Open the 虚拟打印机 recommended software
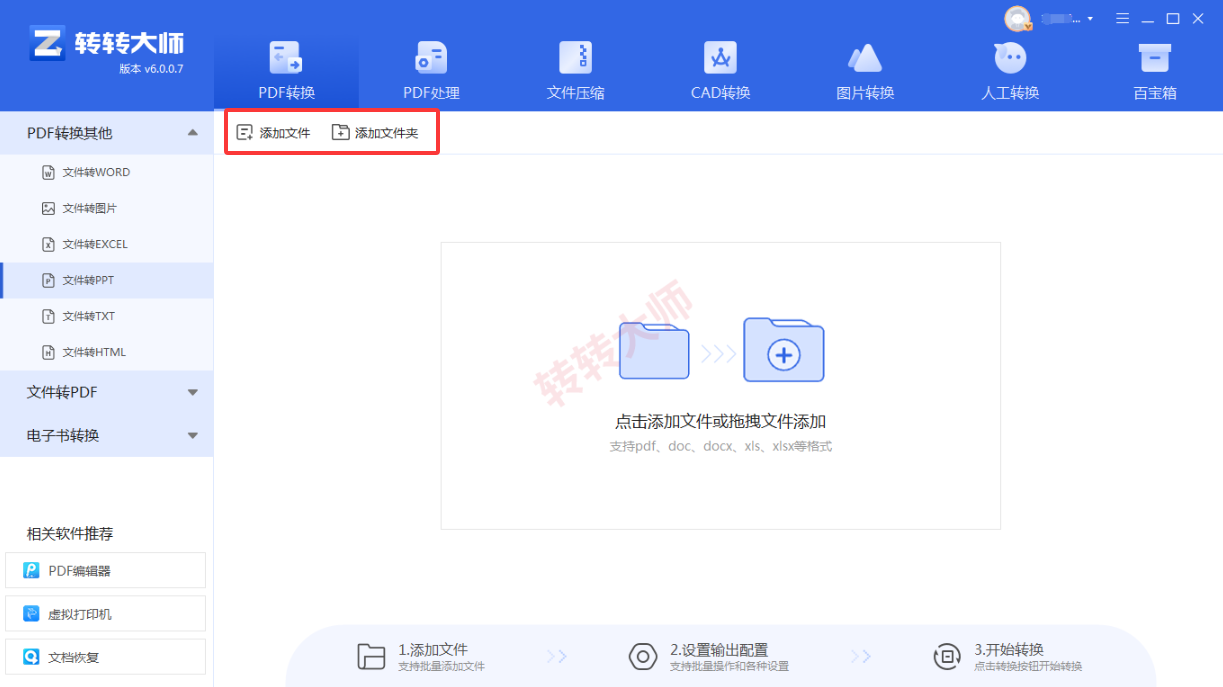 [105, 613]
